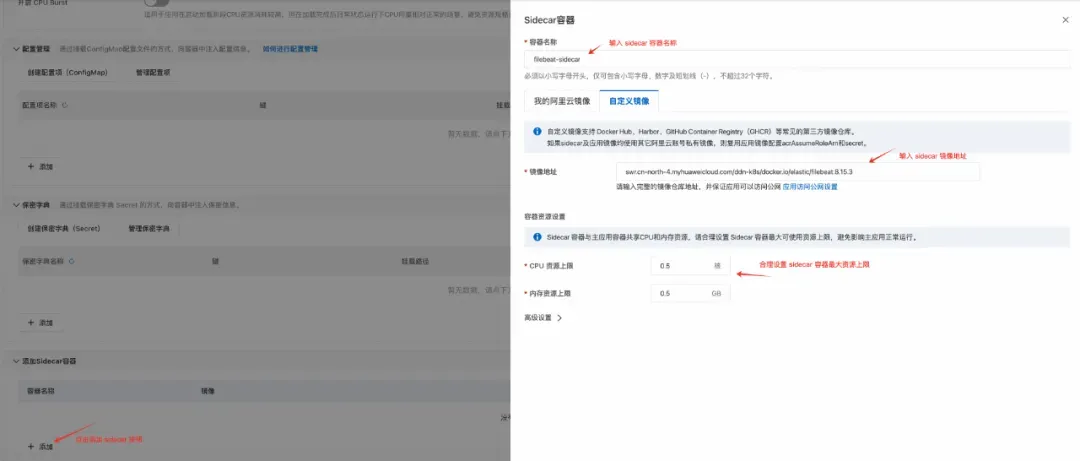Click 添加 under the 保密字典 table

41,322
